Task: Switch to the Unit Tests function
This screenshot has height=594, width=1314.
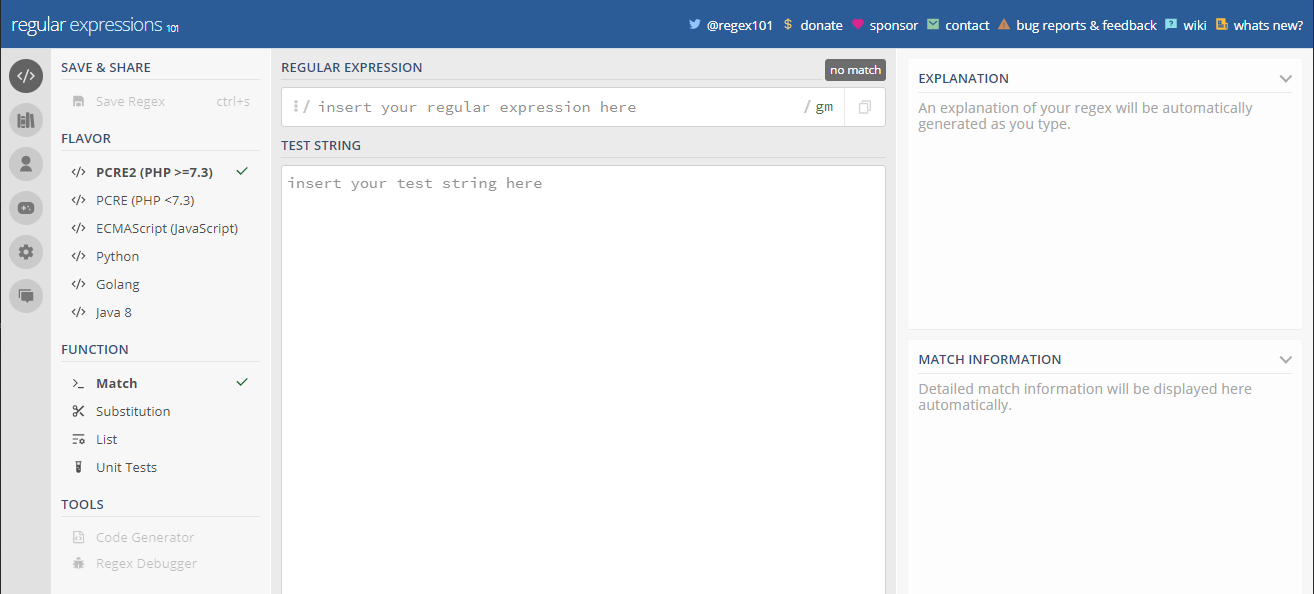Action: 125,467
